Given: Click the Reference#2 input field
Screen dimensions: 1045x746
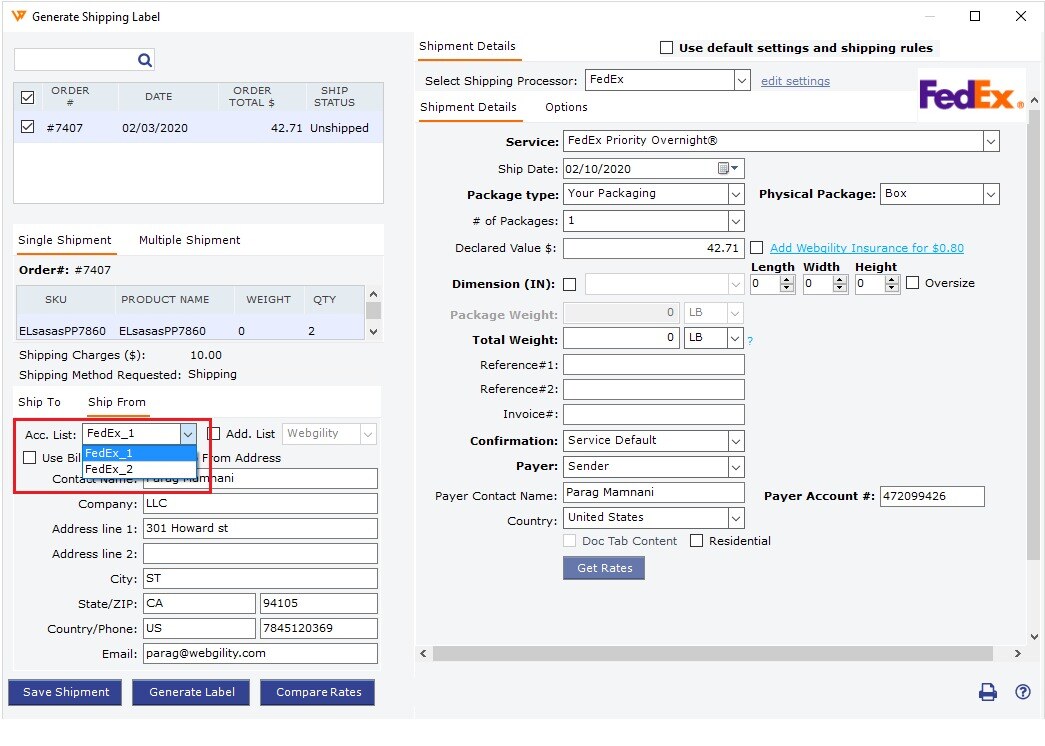Looking at the screenshot, I should (654, 389).
